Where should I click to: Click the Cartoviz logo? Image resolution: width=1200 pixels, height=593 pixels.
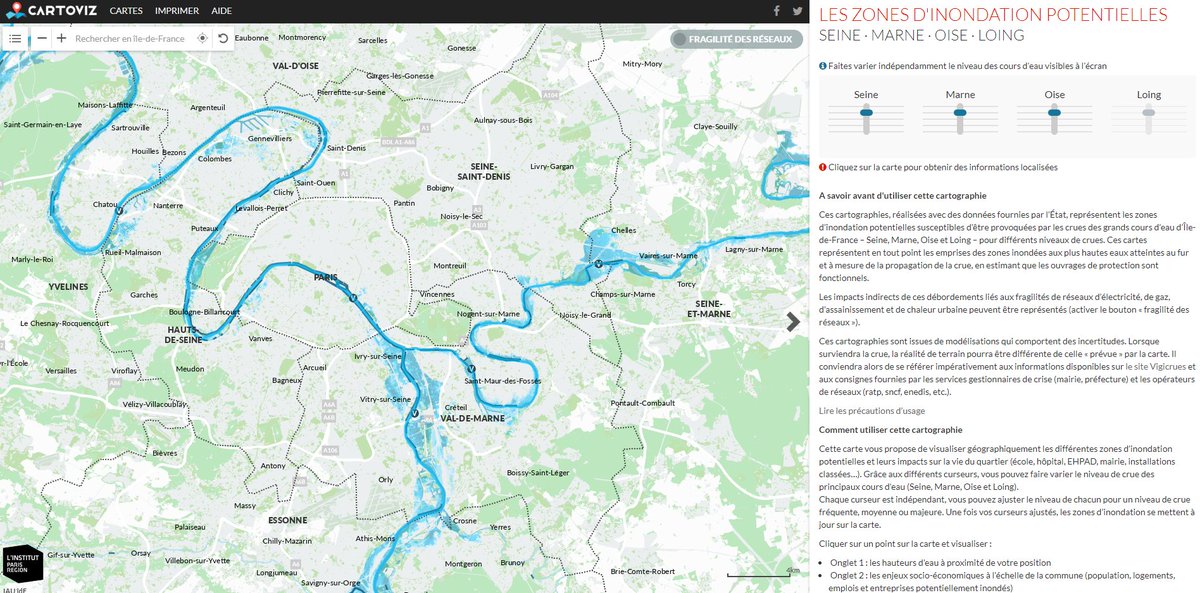click(50, 11)
